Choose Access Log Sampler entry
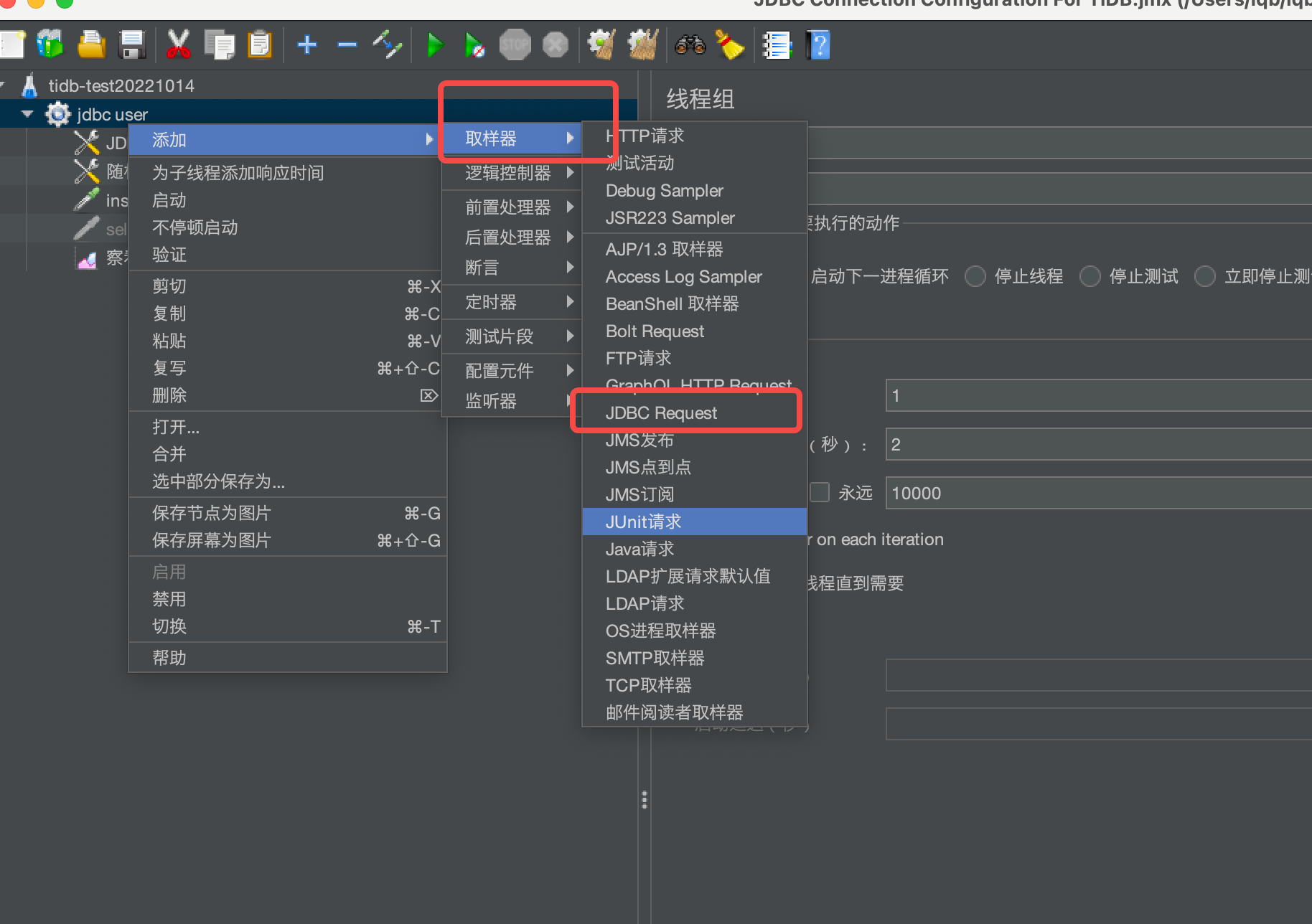This screenshot has height=924, width=1312. click(x=695, y=277)
